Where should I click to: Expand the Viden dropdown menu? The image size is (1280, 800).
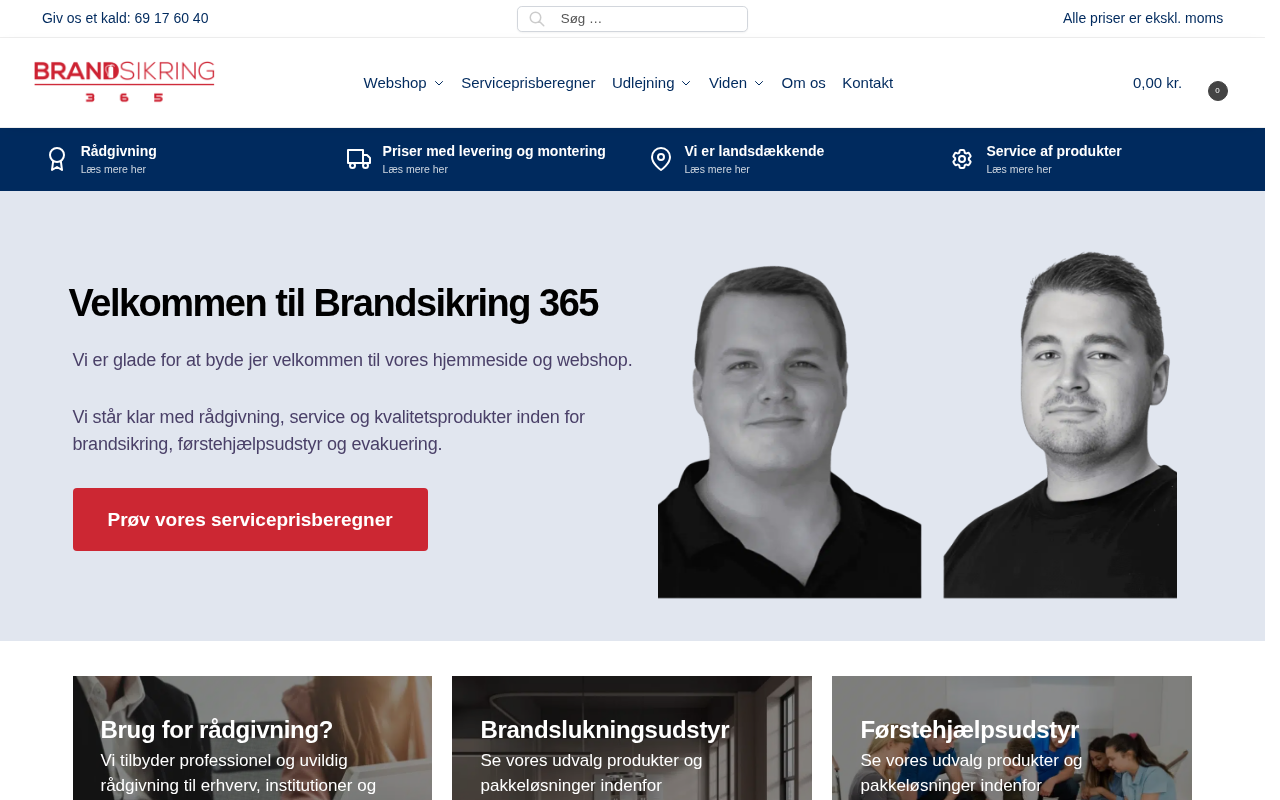737,83
